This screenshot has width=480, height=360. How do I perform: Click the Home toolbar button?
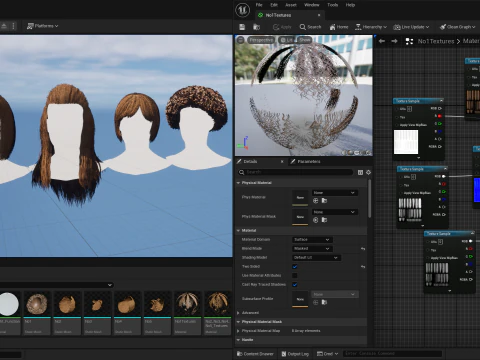coord(339,27)
